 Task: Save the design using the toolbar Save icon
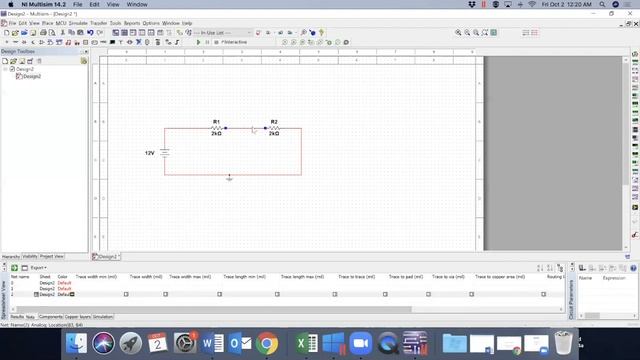[33, 33]
